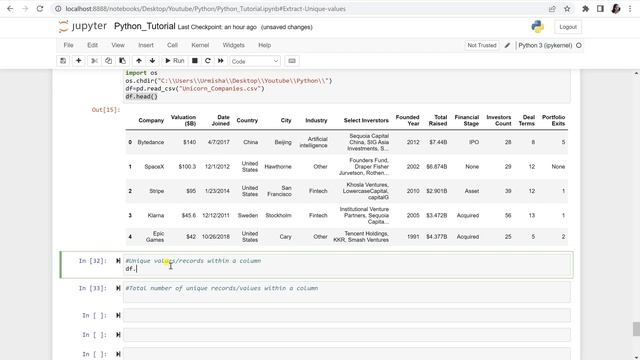This screenshot has width=640, height=360.
Task: Open the browser profile avatar
Action: pyautogui.click(x=616, y=9)
